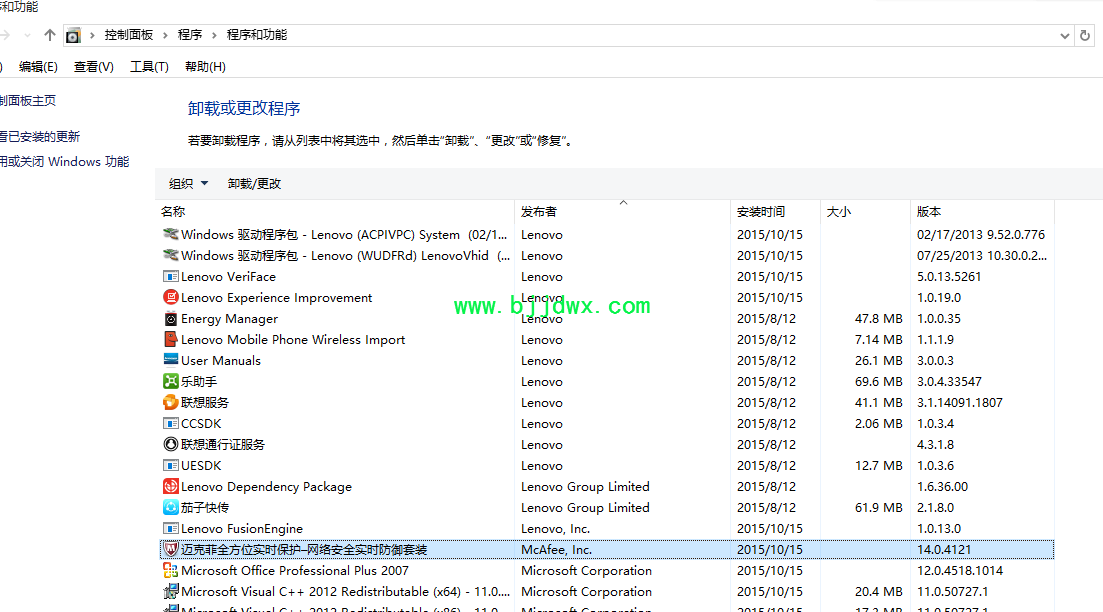The height and width of the screenshot is (612, 1103).
Task: Open 启用或关闭 Windows 功能 link
Action: coord(64,162)
